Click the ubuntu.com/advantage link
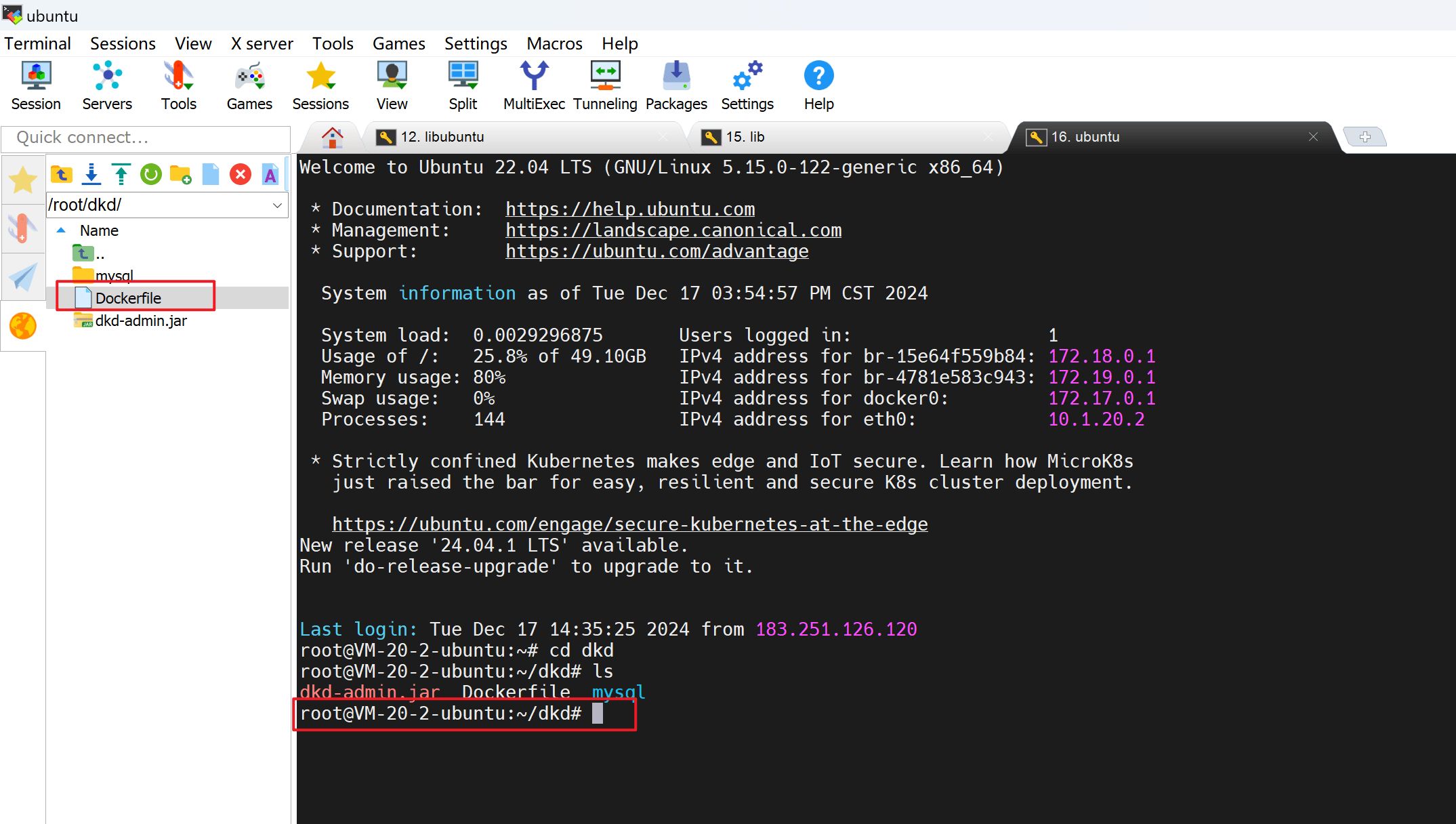The height and width of the screenshot is (824, 1456). pyautogui.click(x=657, y=251)
